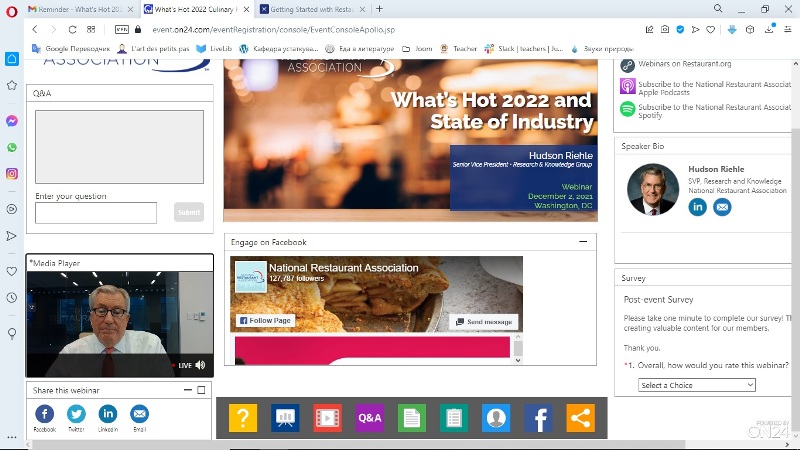Switch to Getting Started with Restaurant tab
Screen dimensions: 800x450
(312, 9)
